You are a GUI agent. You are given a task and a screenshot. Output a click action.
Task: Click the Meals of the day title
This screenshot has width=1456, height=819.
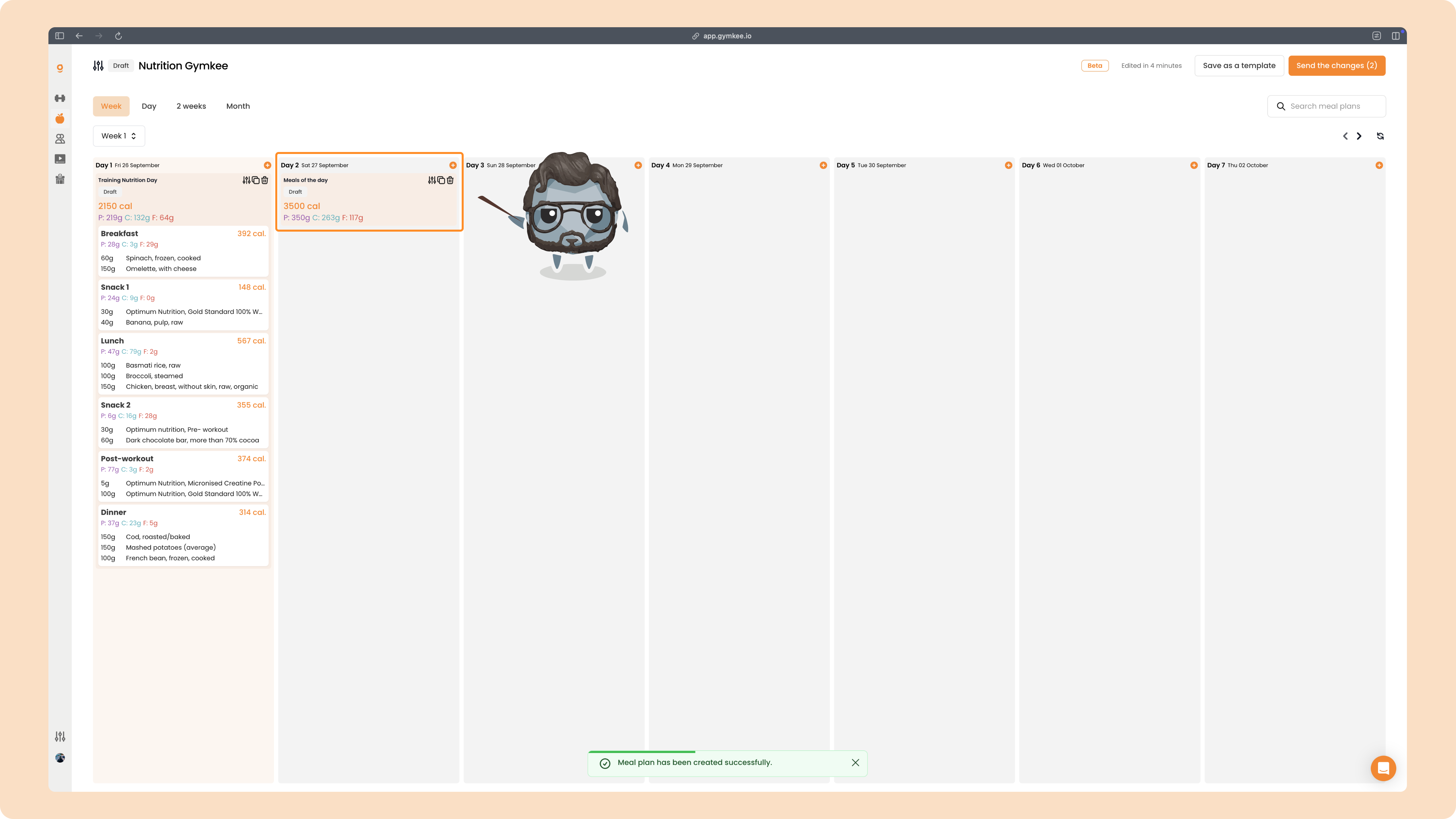coord(305,180)
